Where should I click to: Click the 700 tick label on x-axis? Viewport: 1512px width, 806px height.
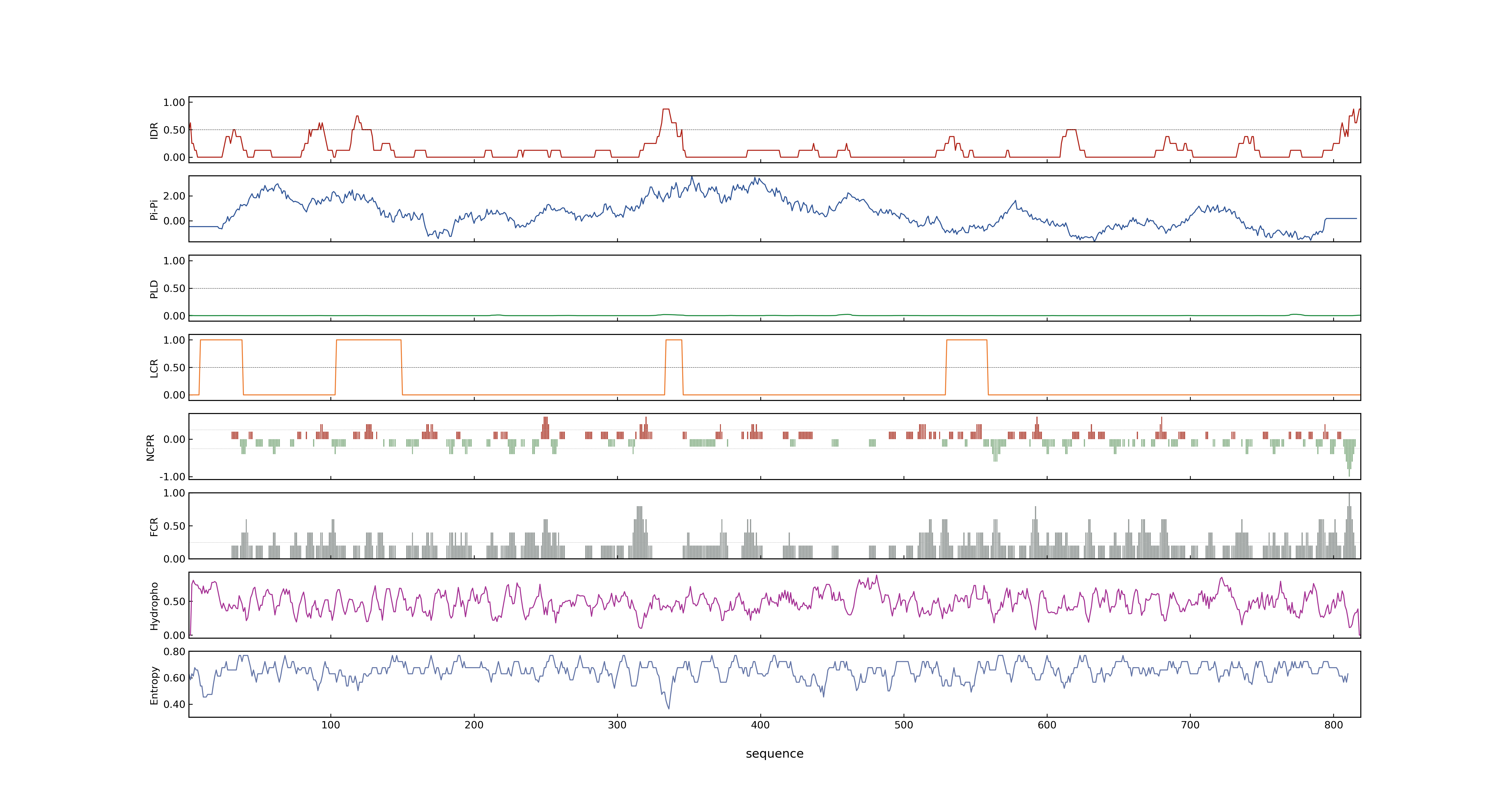point(1190,725)
